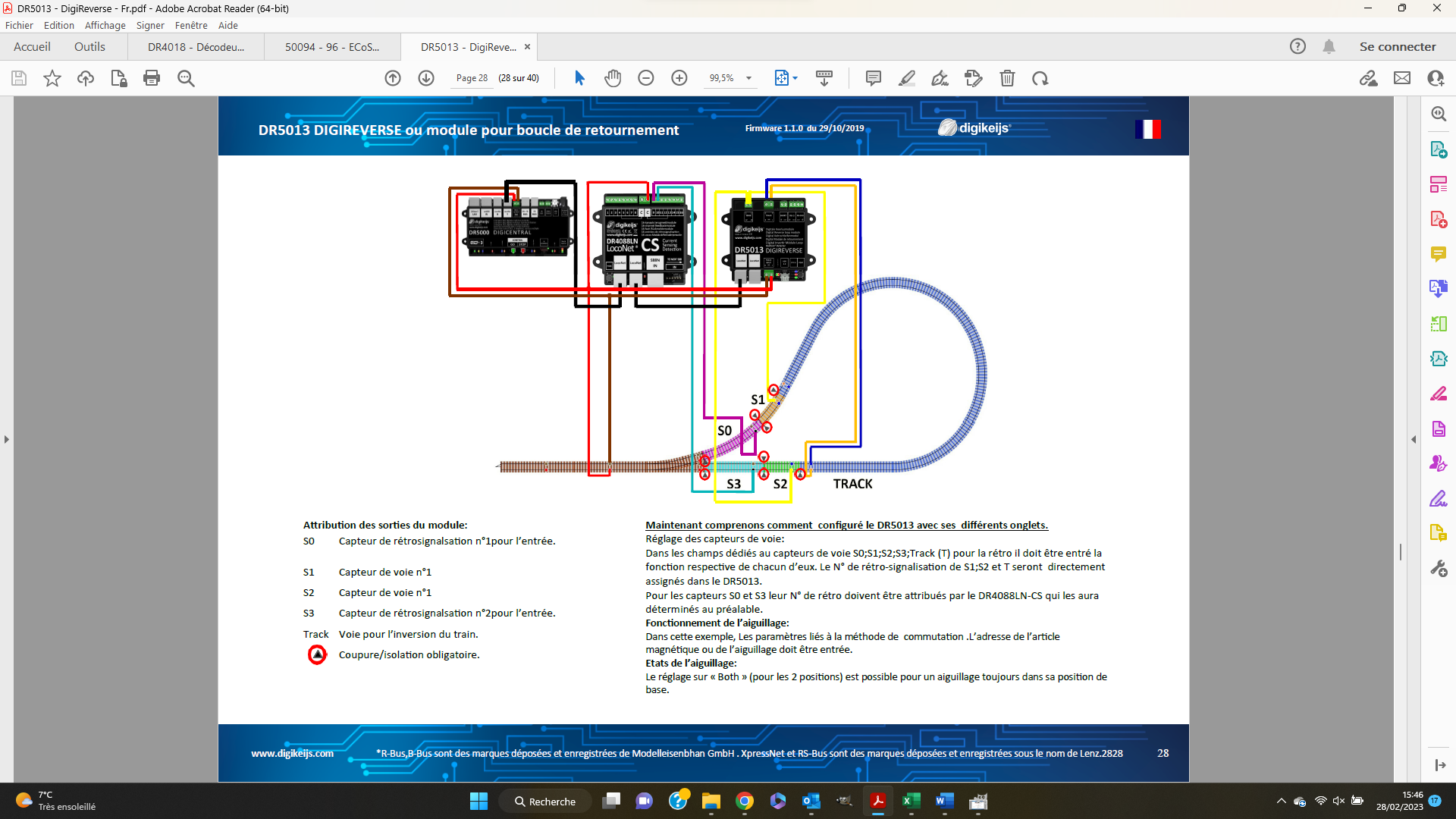Screen dimensions: 1456x819
Task: Open the Aide menu
Action: click(228, 25)
